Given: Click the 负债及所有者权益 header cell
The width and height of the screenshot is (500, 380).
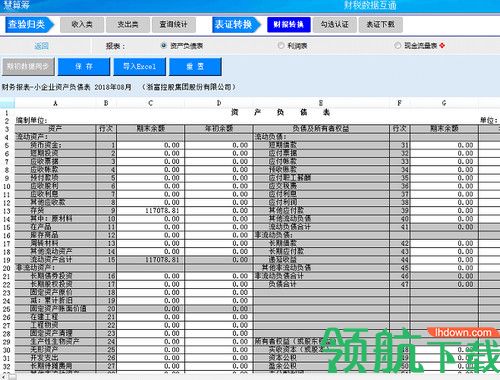Looking at the screenshot, I should click(321, 129).
